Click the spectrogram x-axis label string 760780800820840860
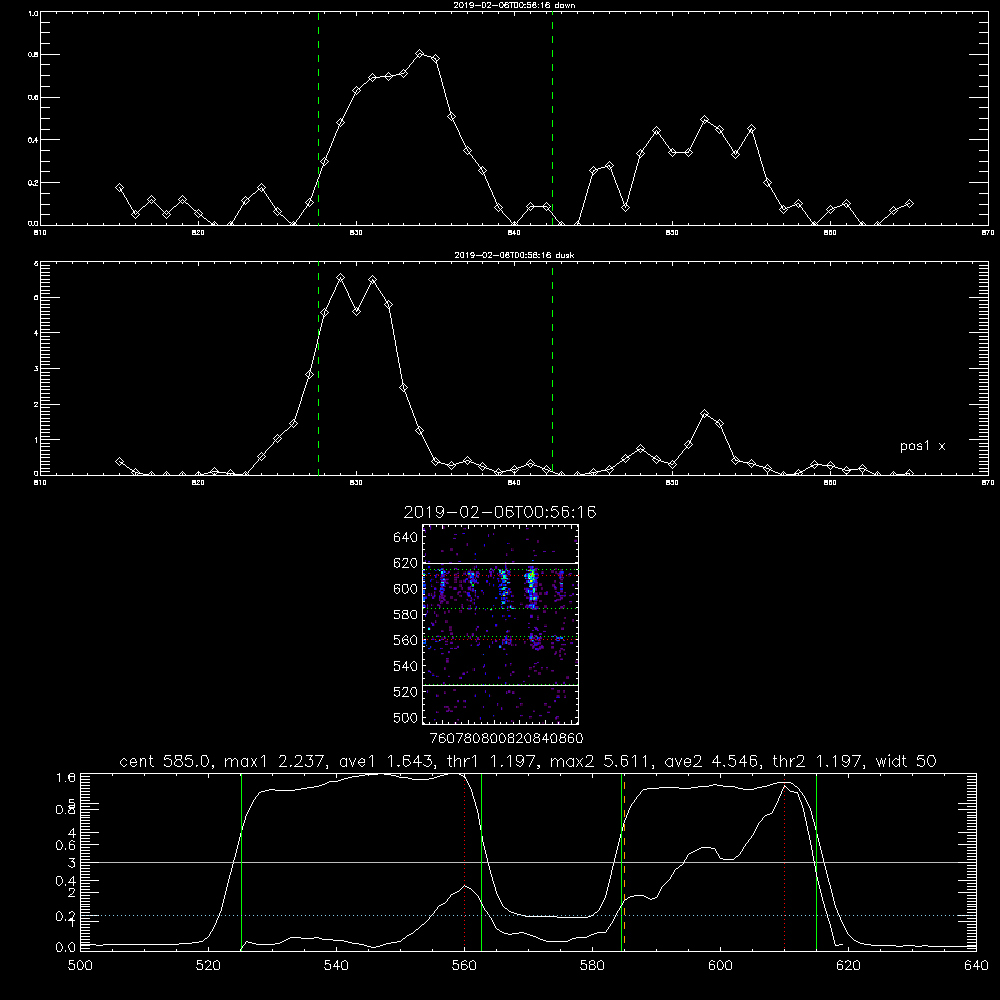 [x=506, y=739]
